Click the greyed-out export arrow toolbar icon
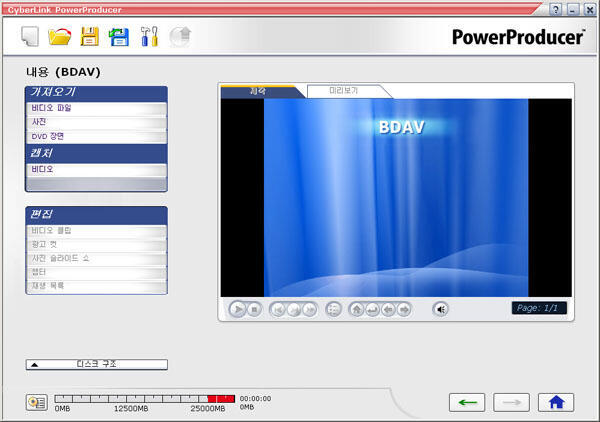Image resolution: width=600 pixels, height=422 pixels. tap(180, 37)
